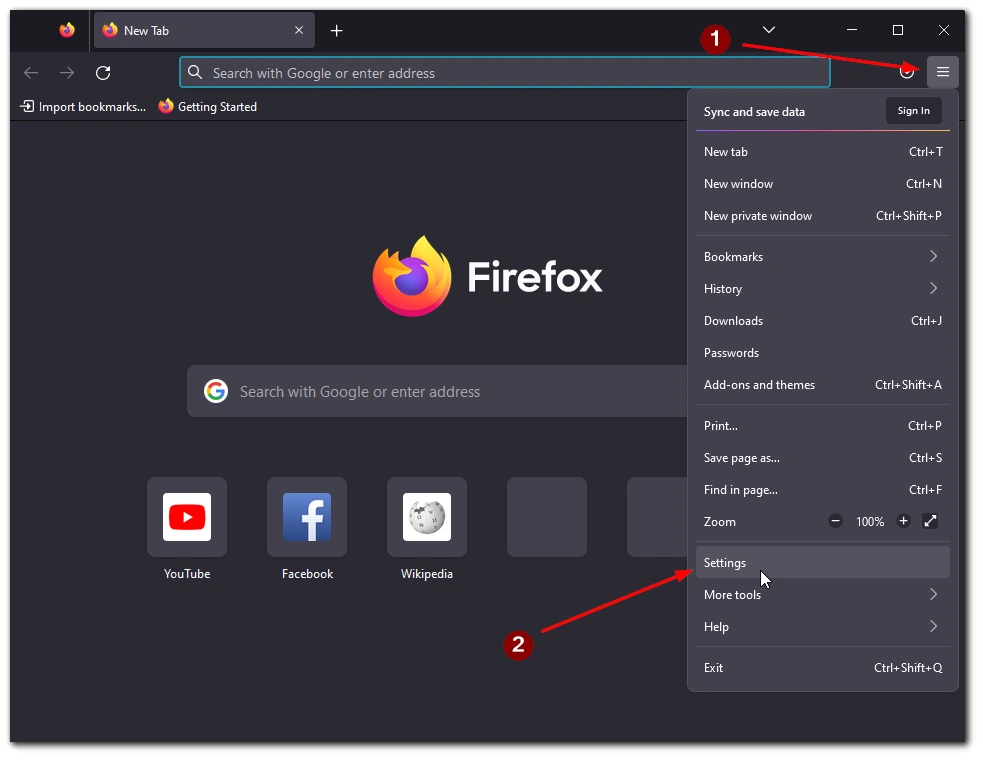This screenshot has height=760, width=983.
Task: Go forward one page
Action: [x=67, y=73]
